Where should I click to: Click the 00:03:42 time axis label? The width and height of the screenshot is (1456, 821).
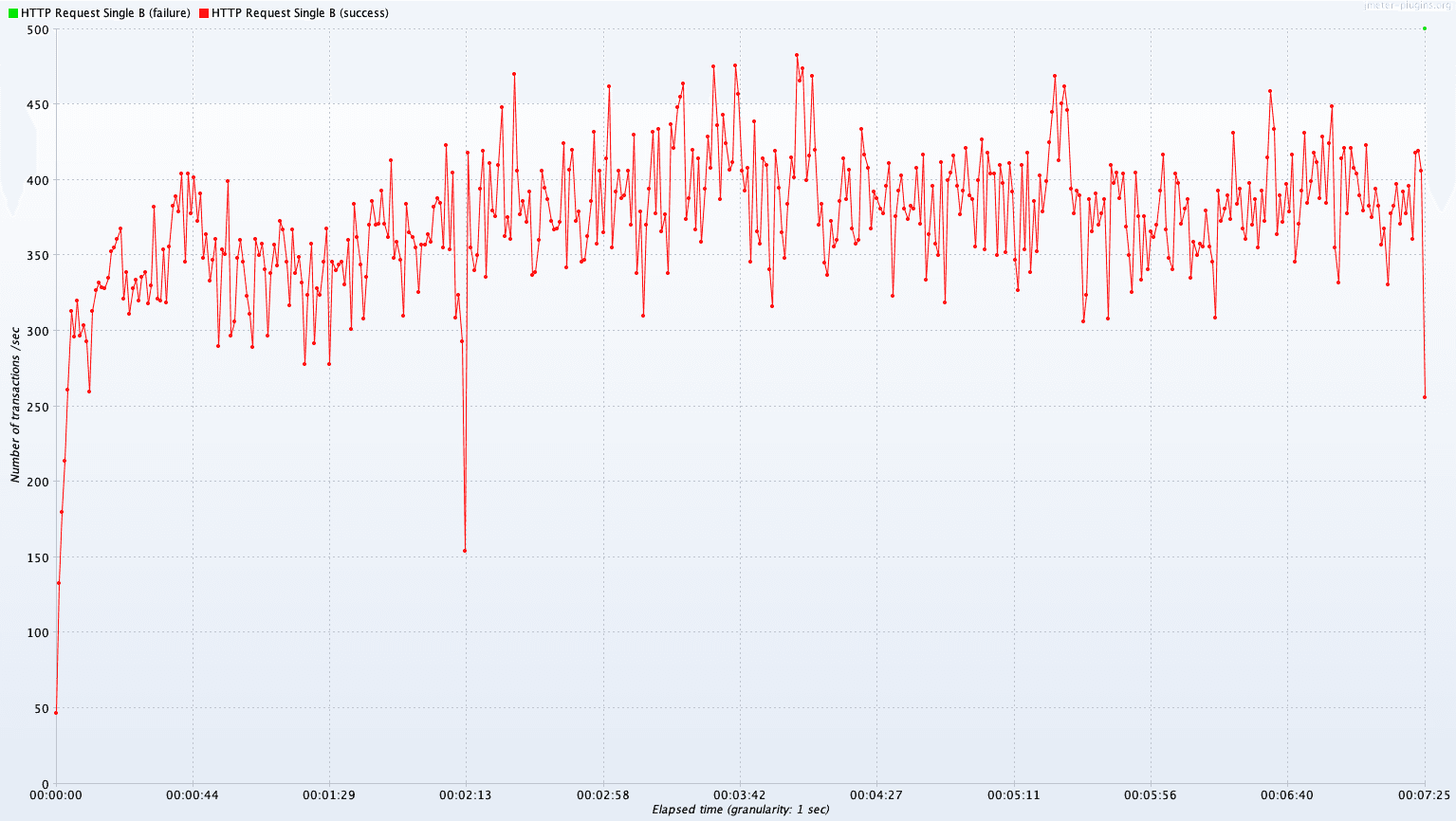740,795
